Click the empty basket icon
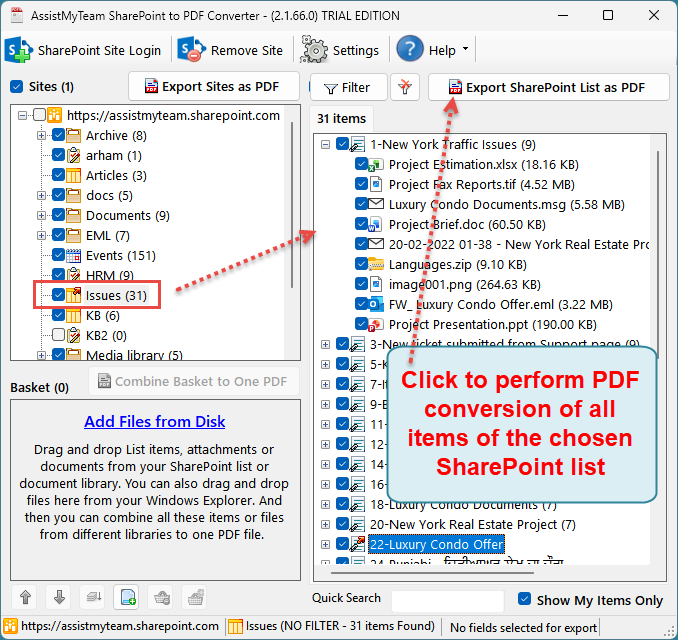Screen dimensions: 678x640 tap(195, 598)
